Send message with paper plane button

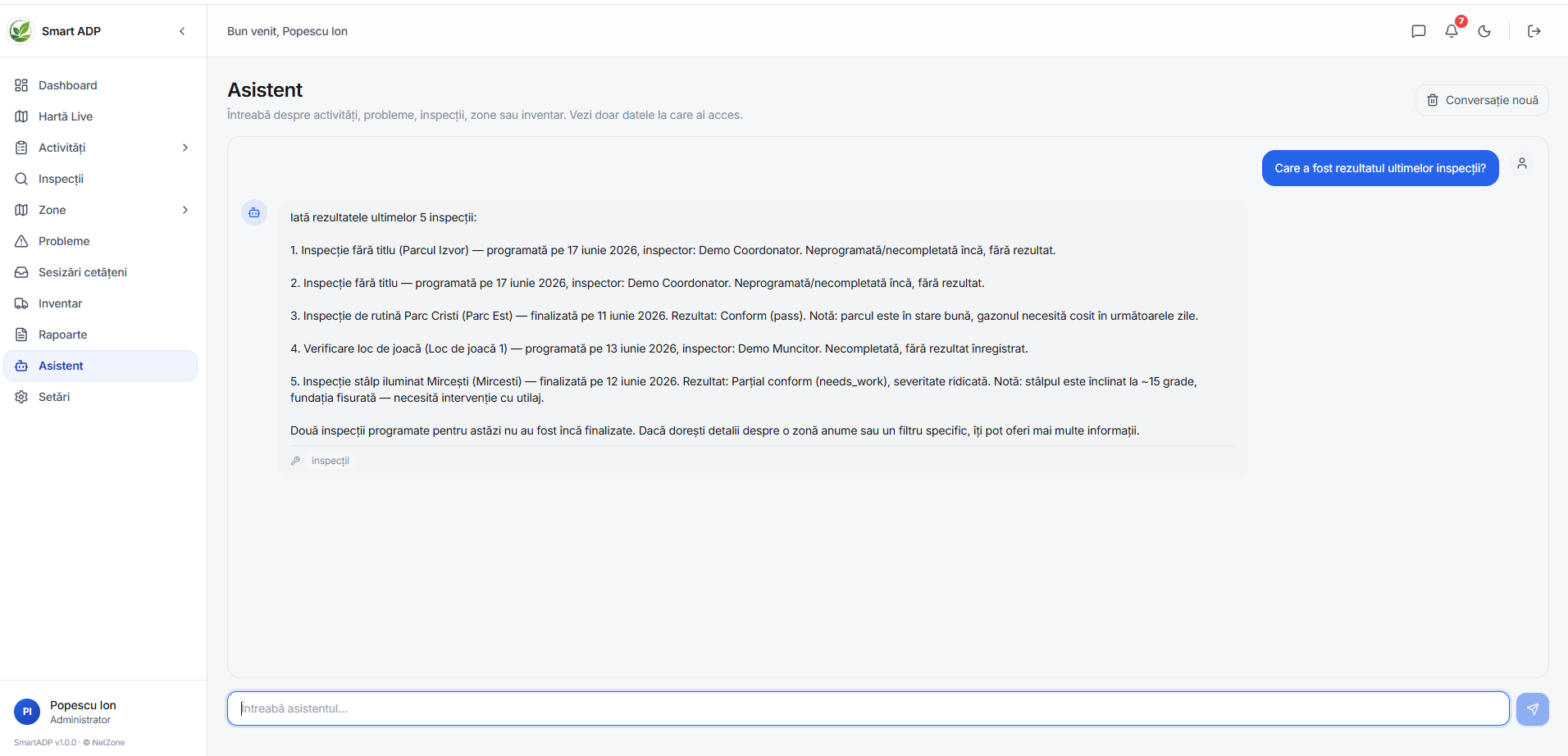click(x=1532, y=709)
